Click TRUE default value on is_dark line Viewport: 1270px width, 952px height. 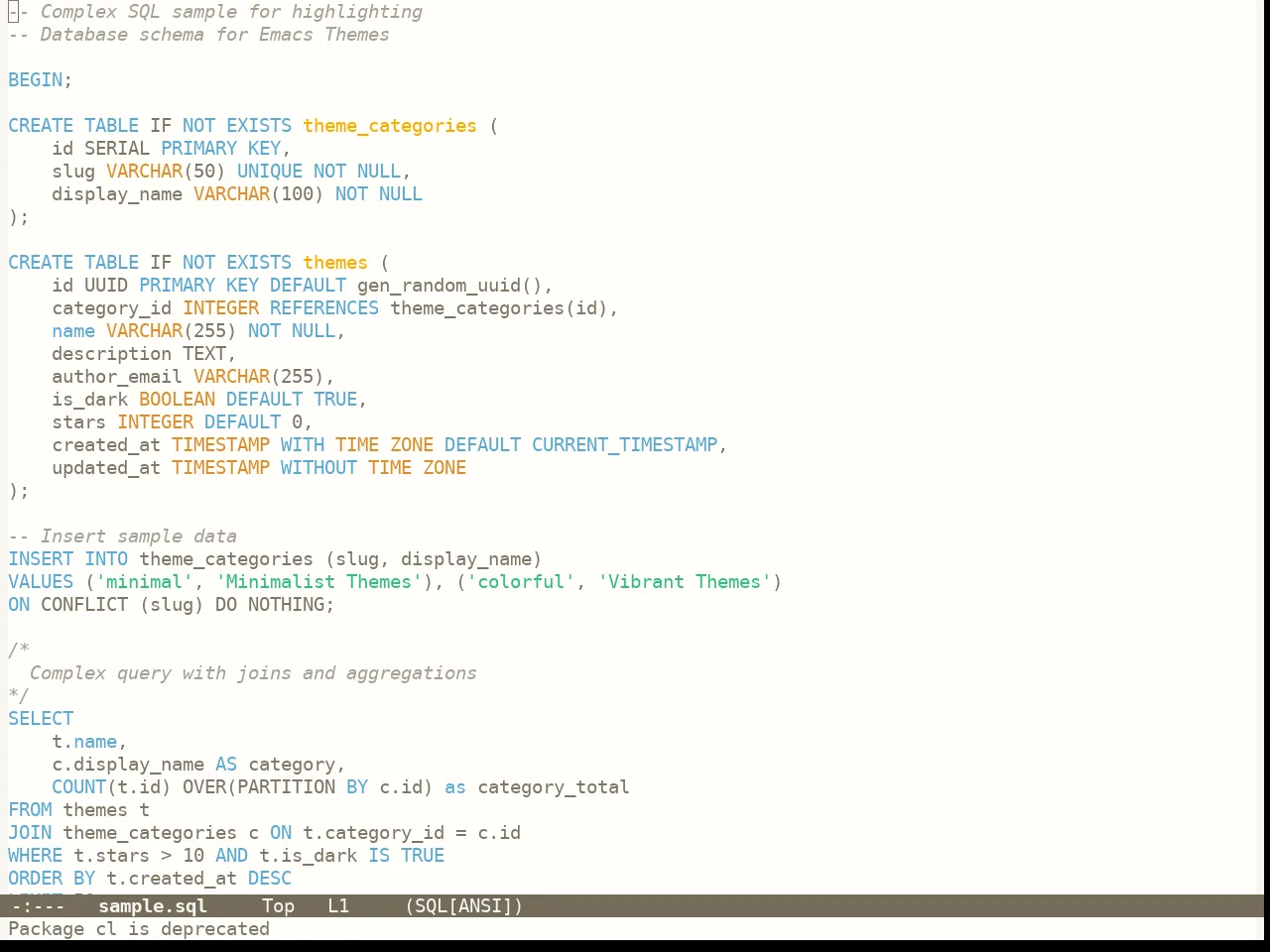pyautogui.click(x=335, y=400)
